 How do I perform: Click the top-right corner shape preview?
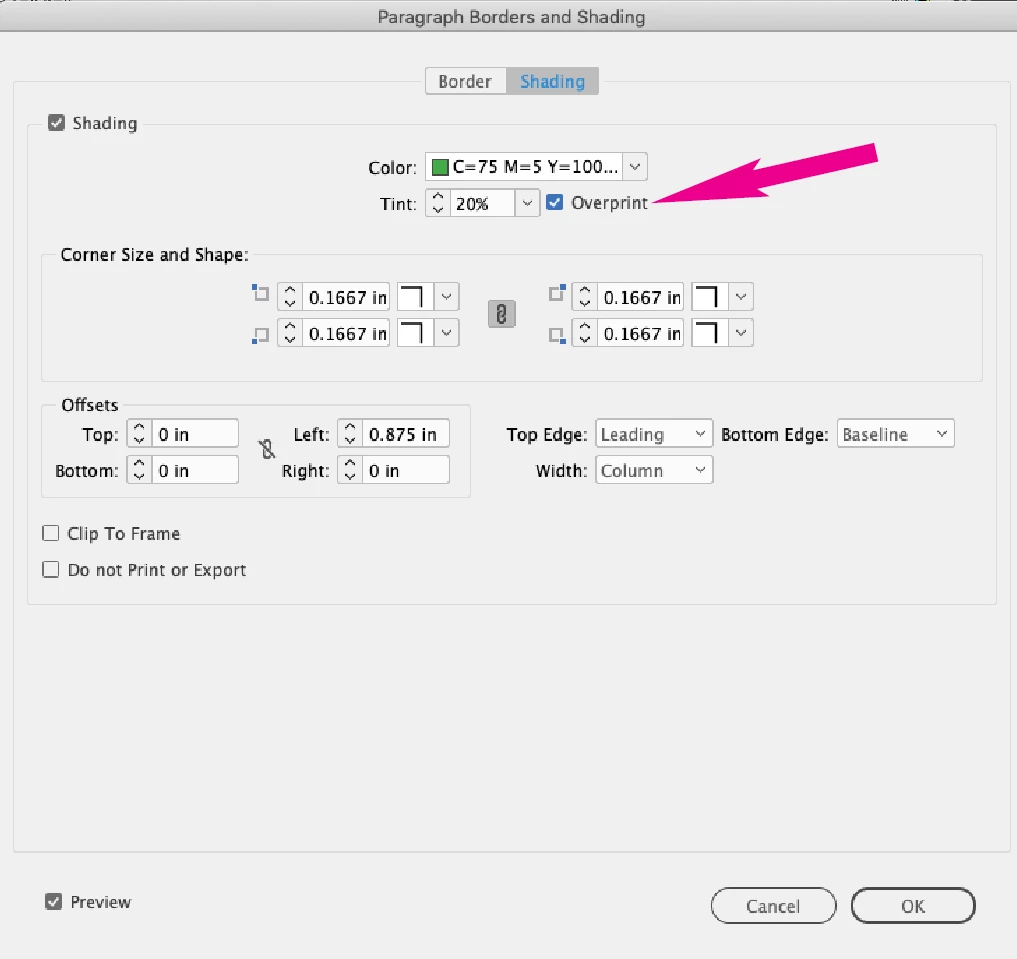click(x=710, y=297)
